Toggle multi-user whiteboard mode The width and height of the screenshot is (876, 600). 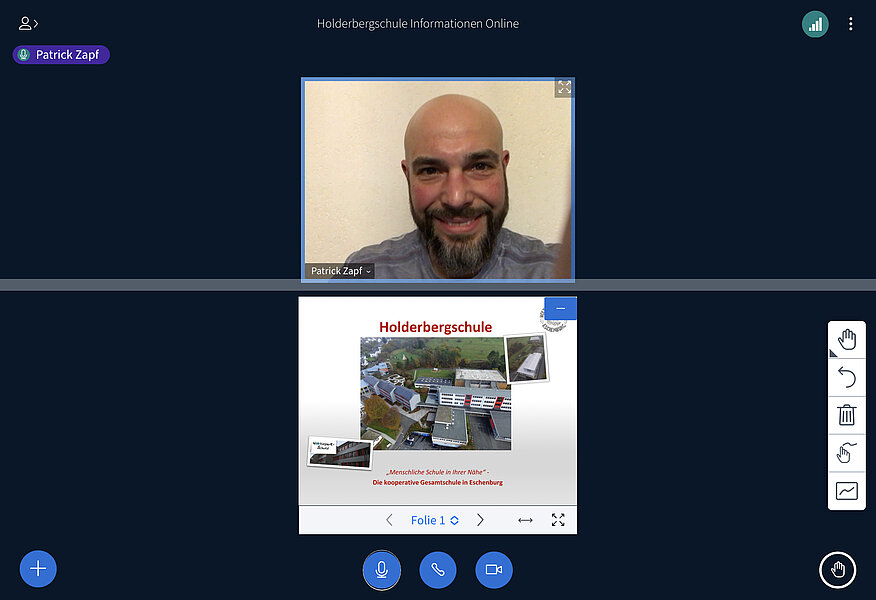847,453
